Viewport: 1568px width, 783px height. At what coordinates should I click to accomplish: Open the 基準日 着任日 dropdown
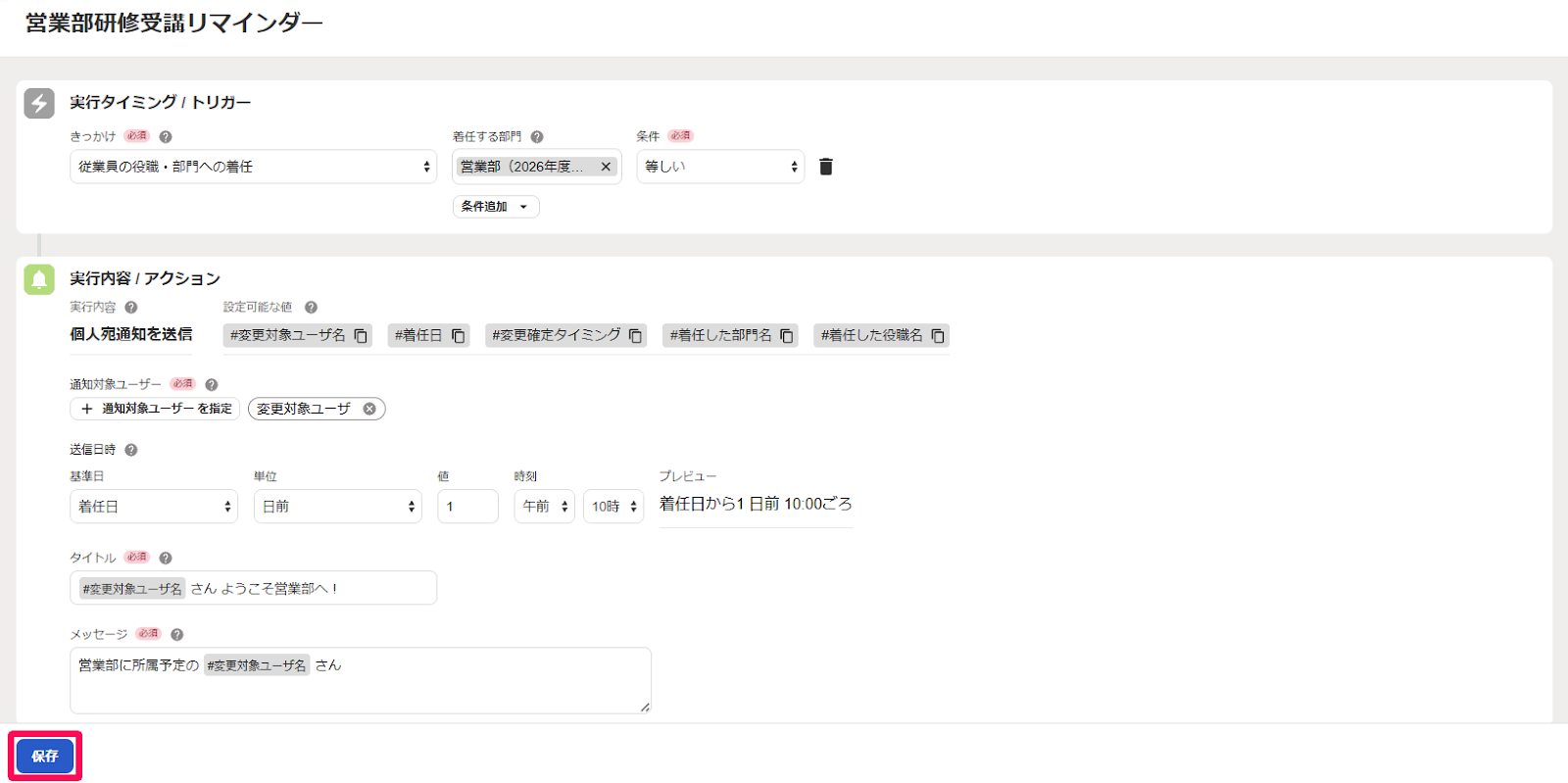154,507
